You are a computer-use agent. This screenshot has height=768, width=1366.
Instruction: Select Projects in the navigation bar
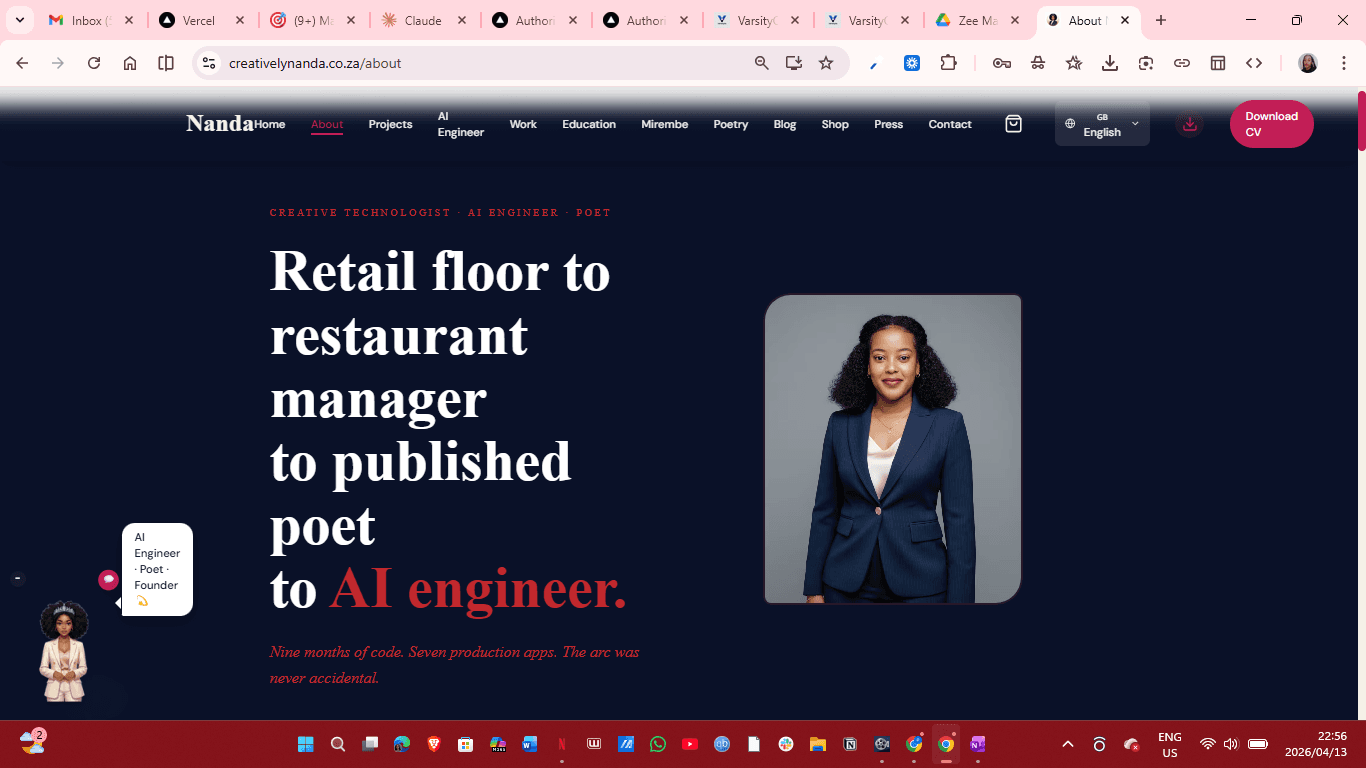coord(390,124)
